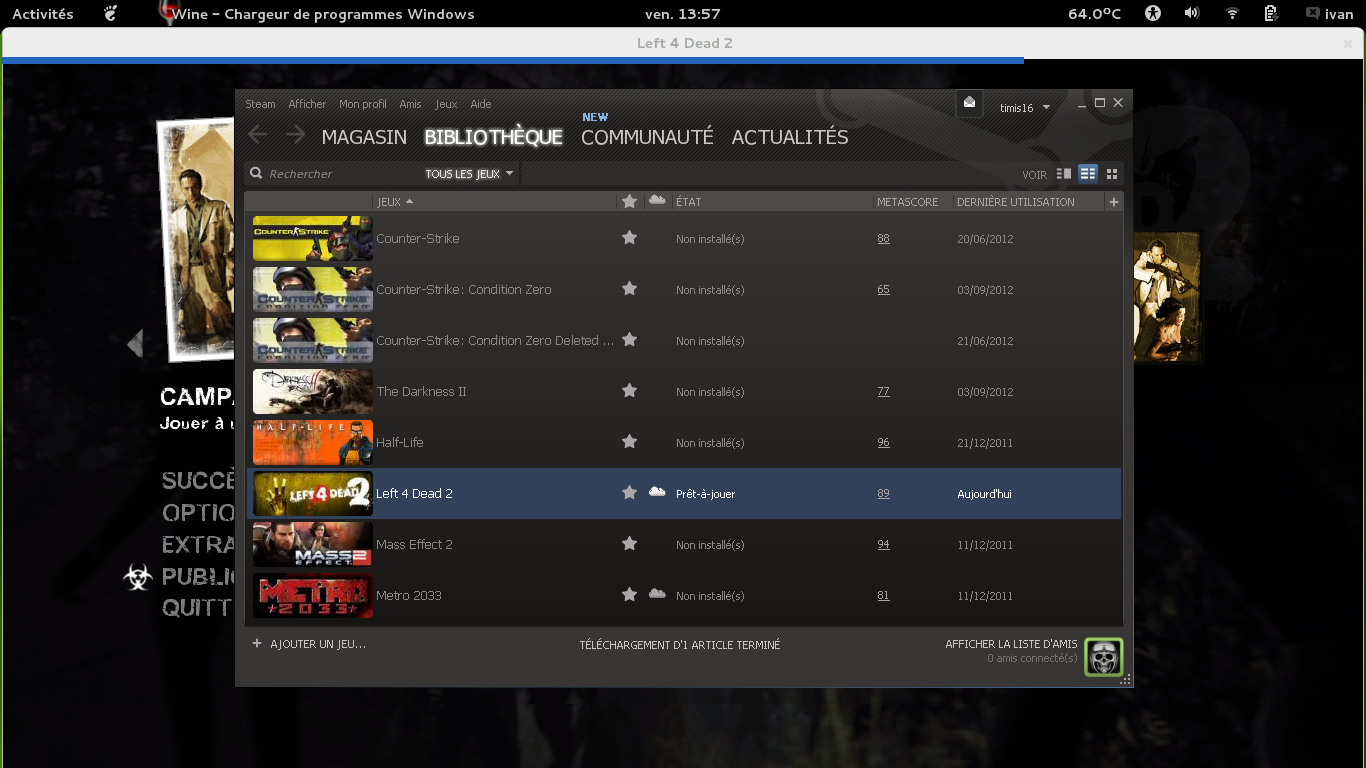Switch to the ACTUALITÉS tab
This screenshot has height=768, width=1366.
(x=790, y=137)
